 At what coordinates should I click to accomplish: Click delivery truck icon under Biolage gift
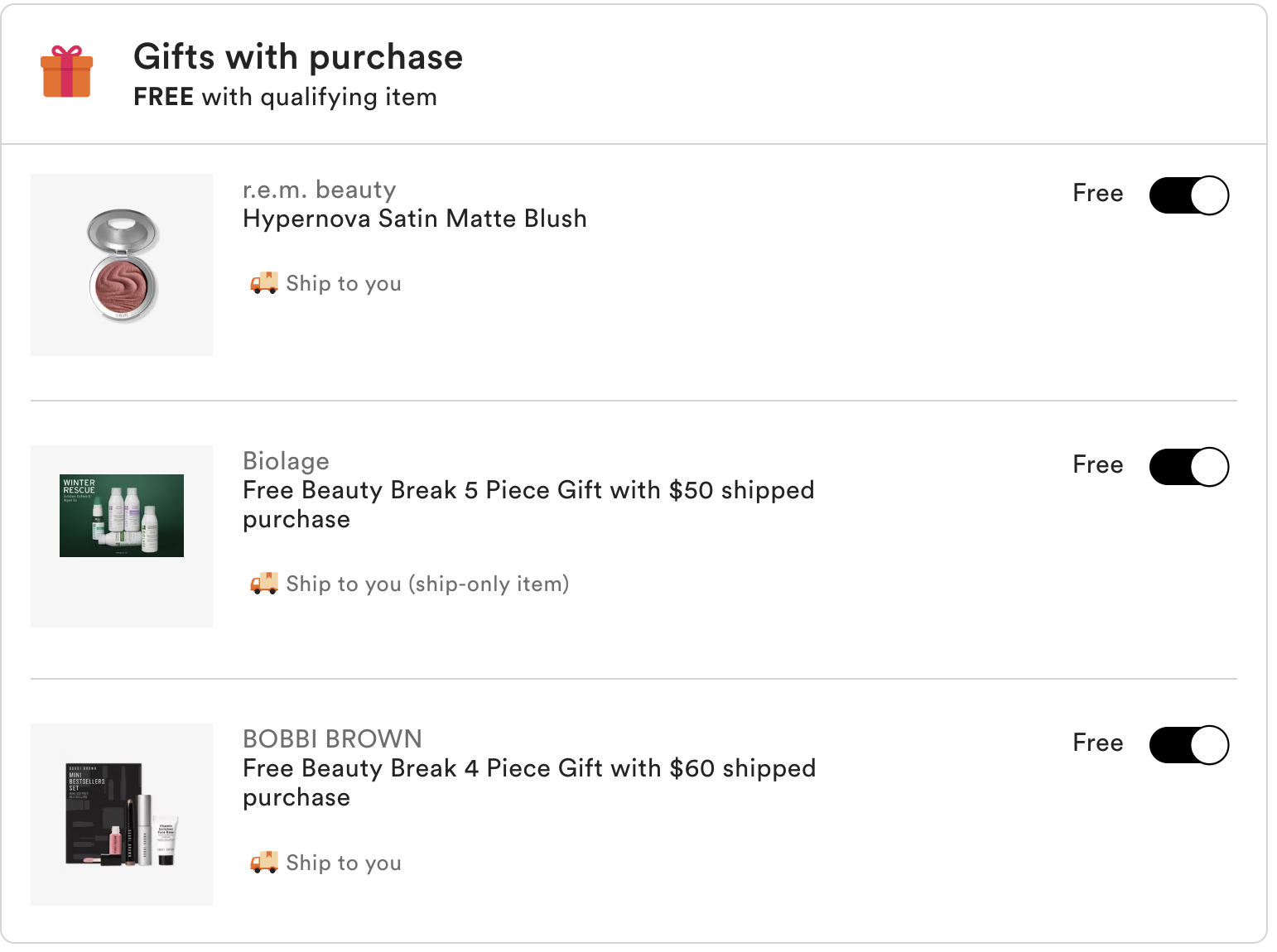[x=263, y=584]
